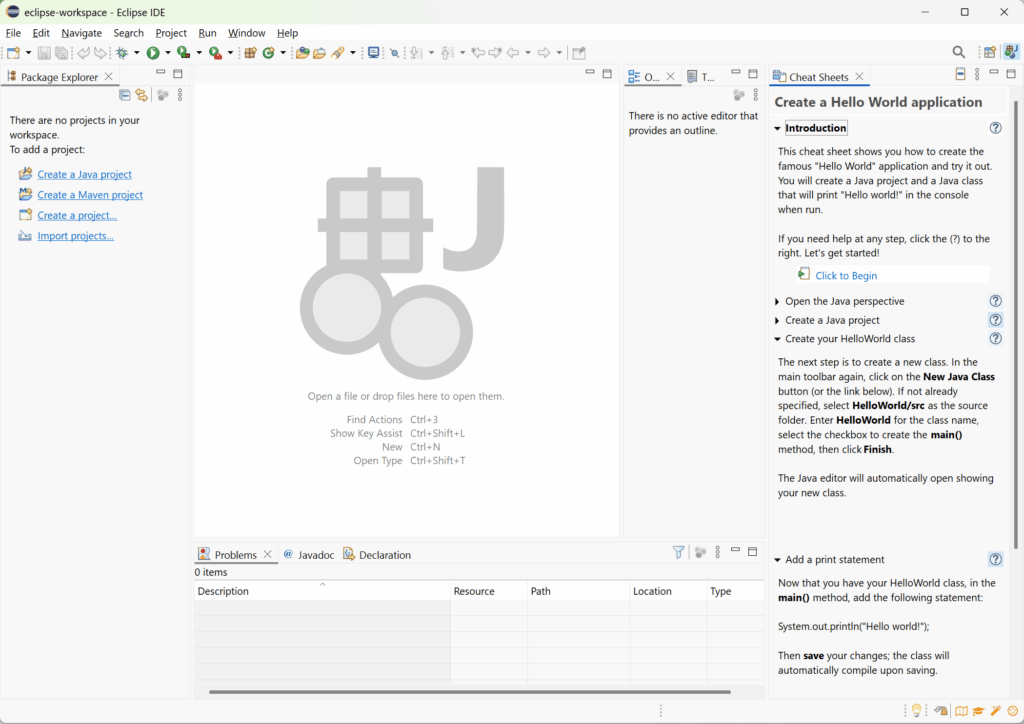Click the samples wand icon in status bar

995,711
